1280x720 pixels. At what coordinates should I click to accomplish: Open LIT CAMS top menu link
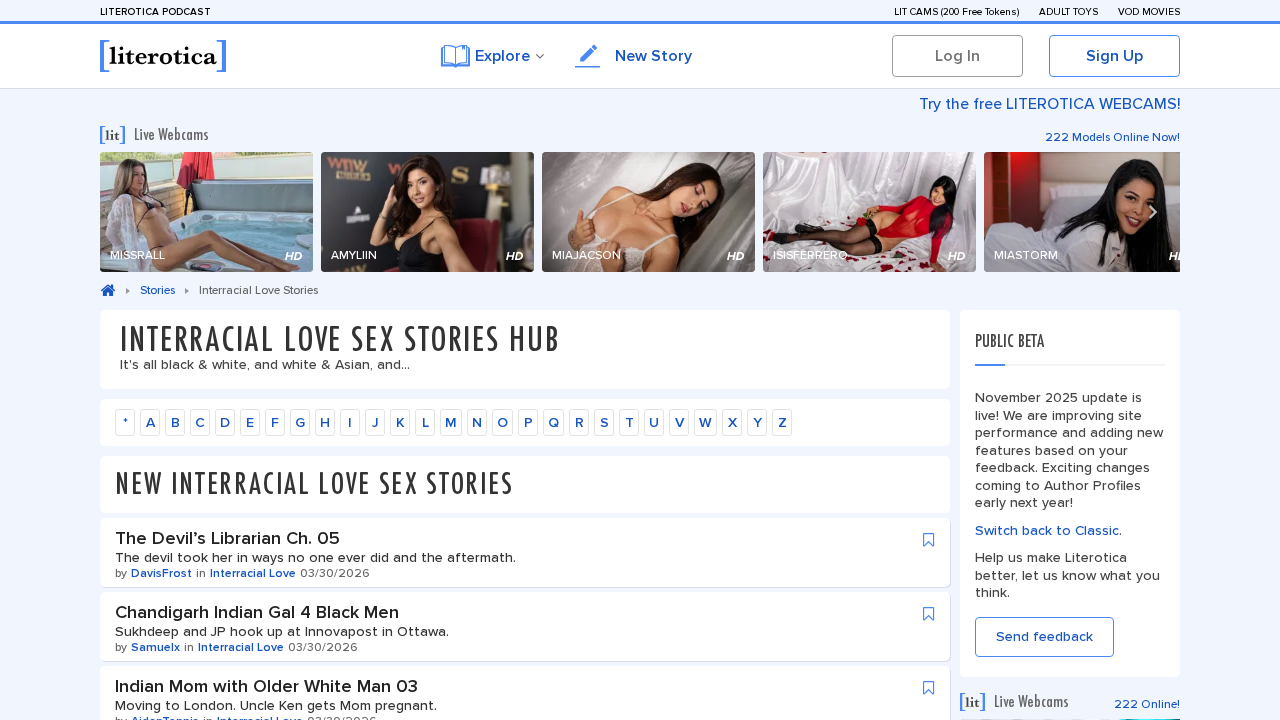point(956,12)
